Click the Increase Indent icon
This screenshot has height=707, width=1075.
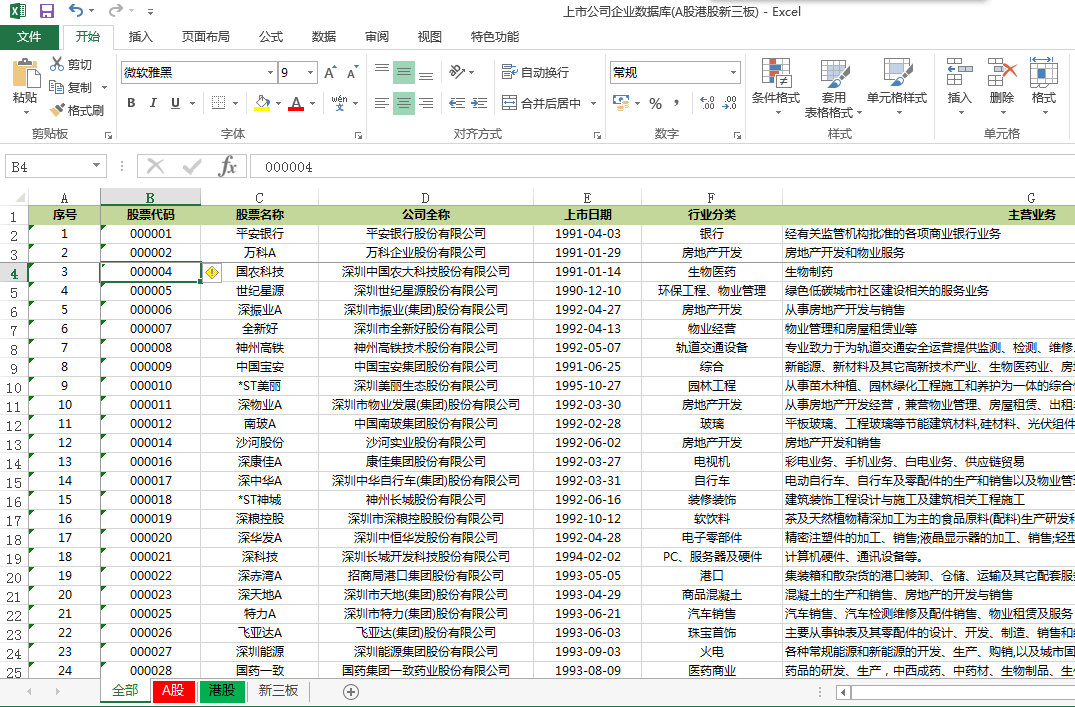(479, 104)
